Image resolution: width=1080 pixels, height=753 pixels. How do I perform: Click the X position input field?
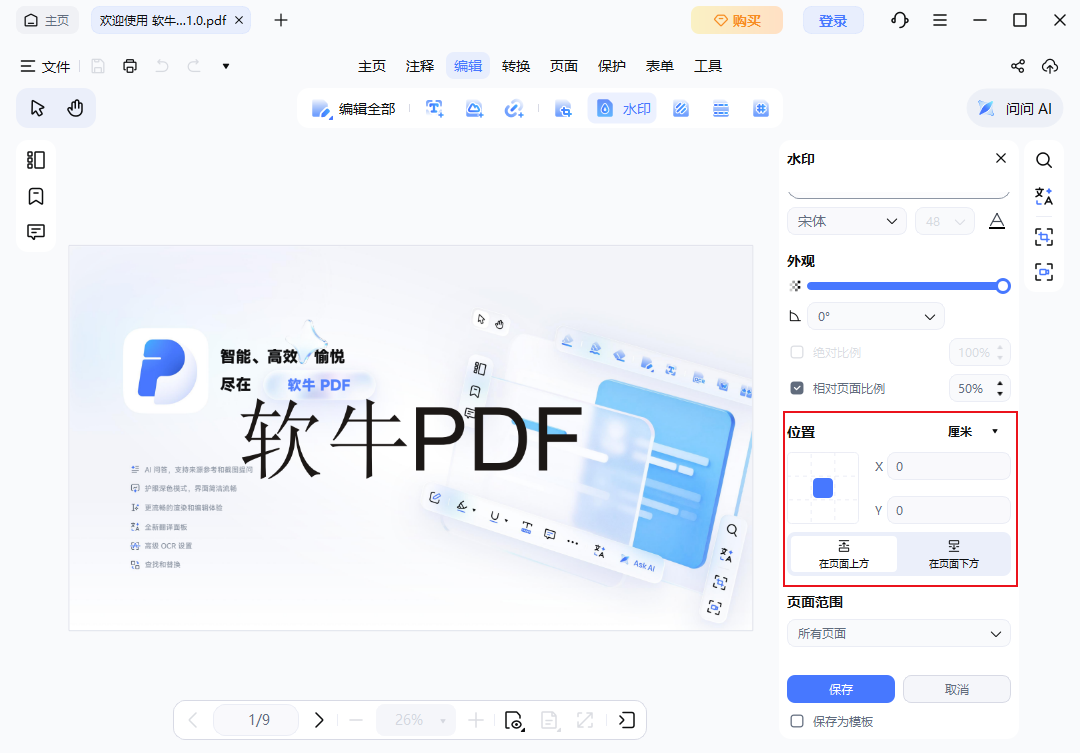tap(948, 466)
